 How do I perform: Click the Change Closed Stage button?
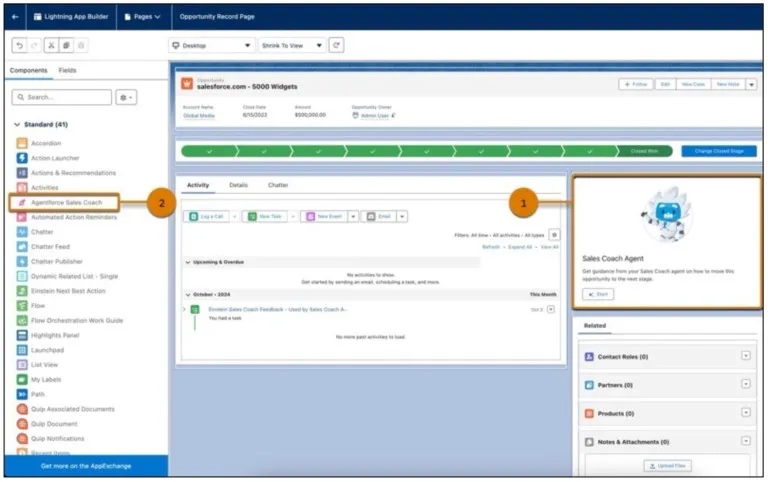coord(719,151)
